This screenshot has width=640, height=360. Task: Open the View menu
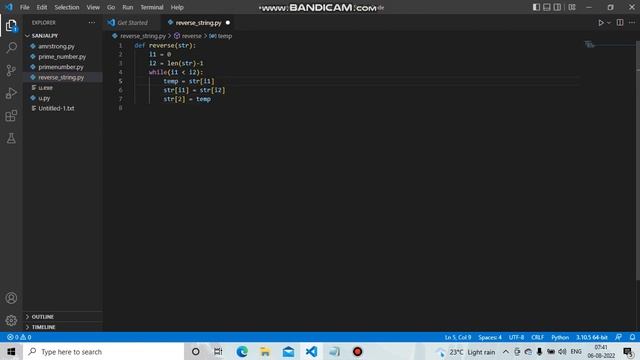[x=93, y=7]
